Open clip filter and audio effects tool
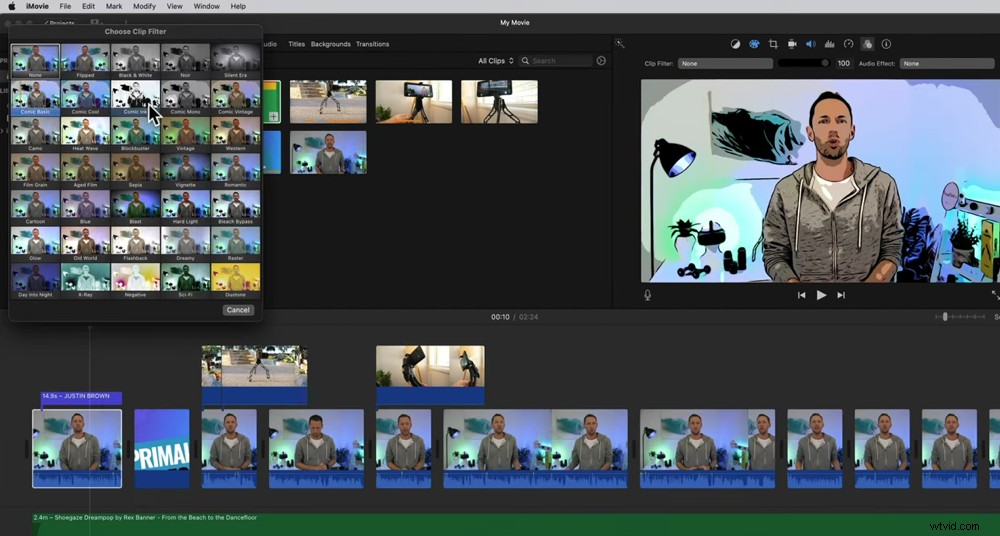This screenshot has width=1000, height=536. click(x=867, y=44)
